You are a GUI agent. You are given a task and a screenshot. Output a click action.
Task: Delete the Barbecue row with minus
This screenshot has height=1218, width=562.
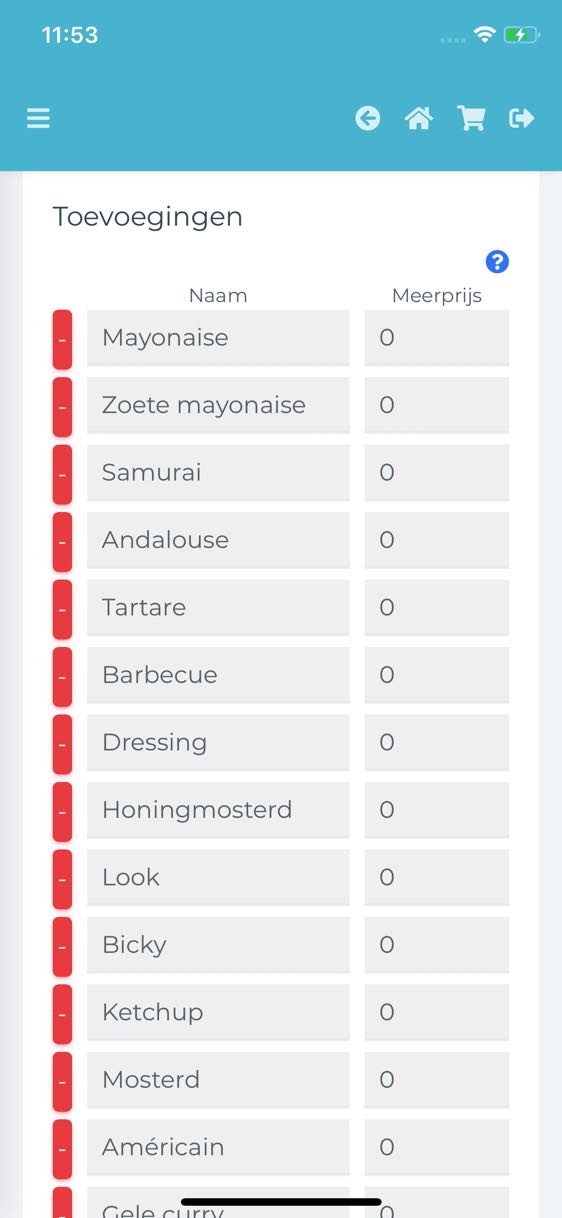(x=62, y=675)
